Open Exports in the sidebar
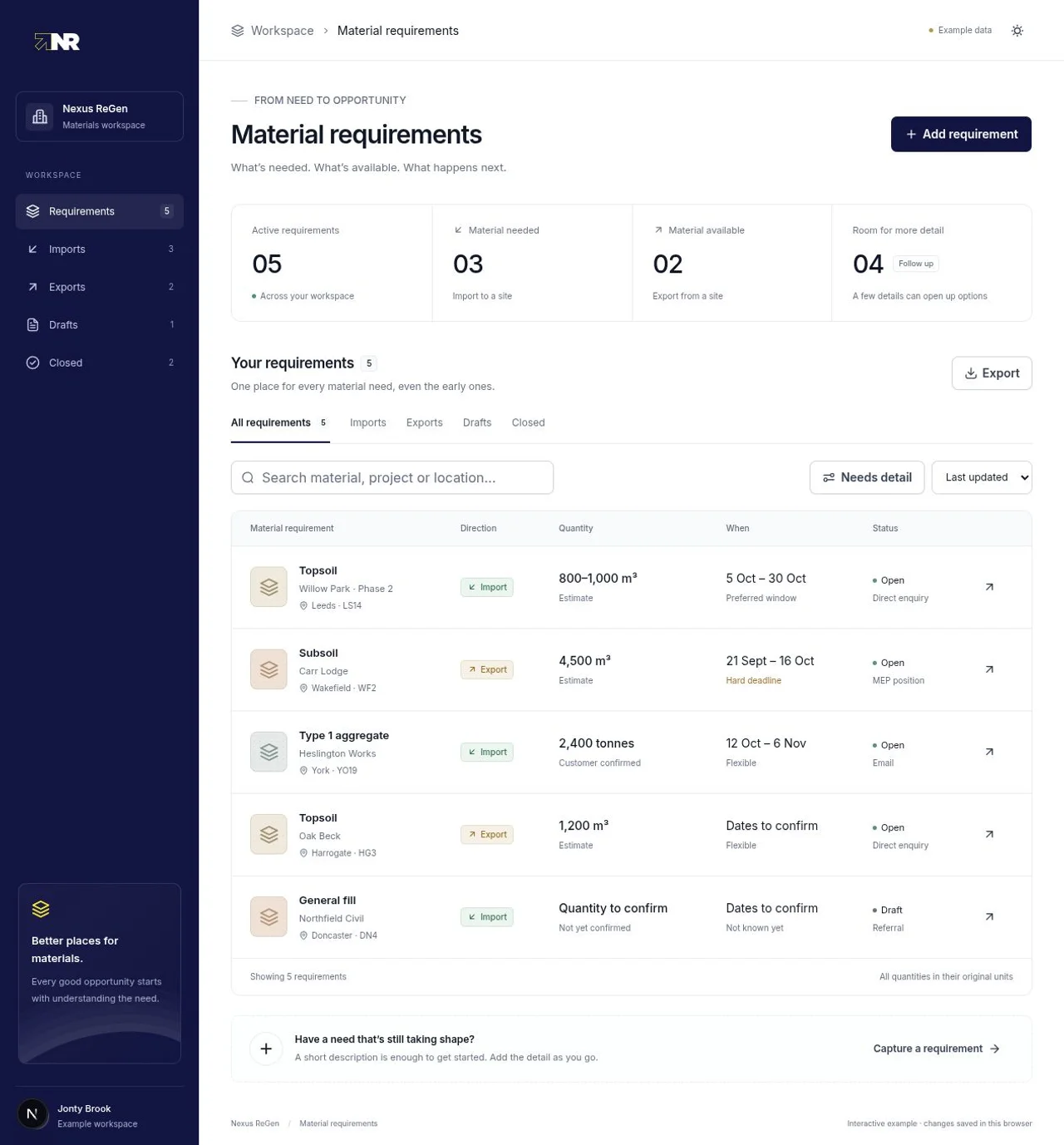 pyautogui.click(x=100, y=287)
